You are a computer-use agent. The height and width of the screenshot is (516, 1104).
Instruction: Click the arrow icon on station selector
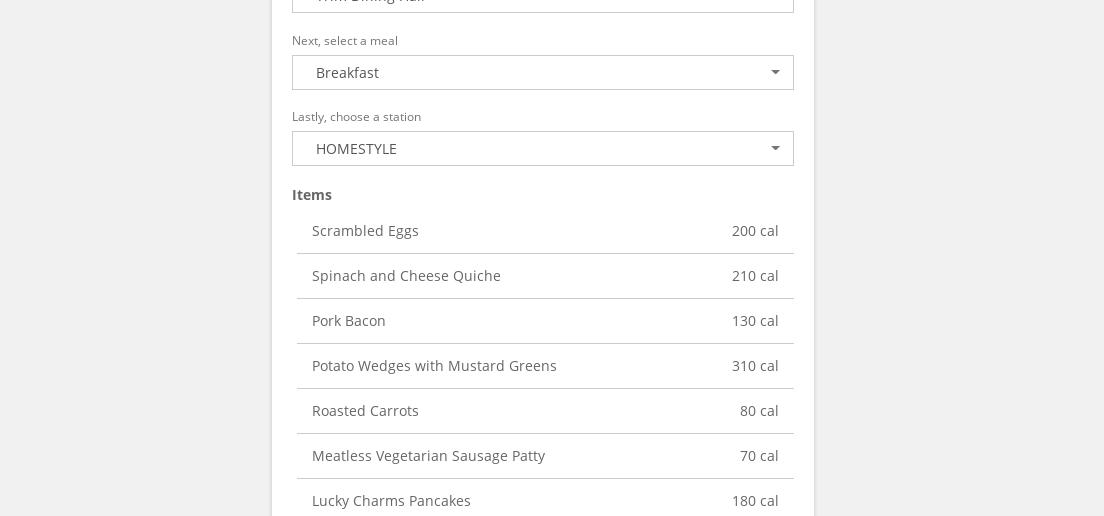(x=775, y=149)
